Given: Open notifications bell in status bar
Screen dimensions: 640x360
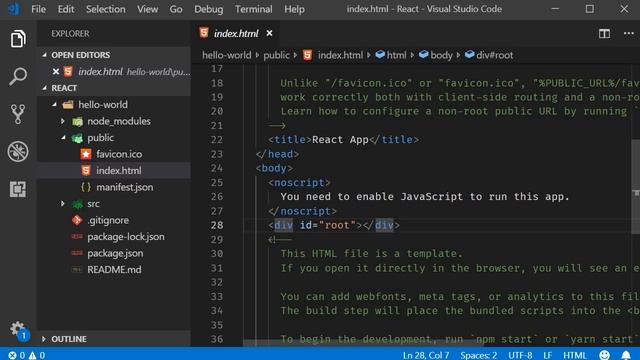Looking at the screenshot, I should point(626,355).
